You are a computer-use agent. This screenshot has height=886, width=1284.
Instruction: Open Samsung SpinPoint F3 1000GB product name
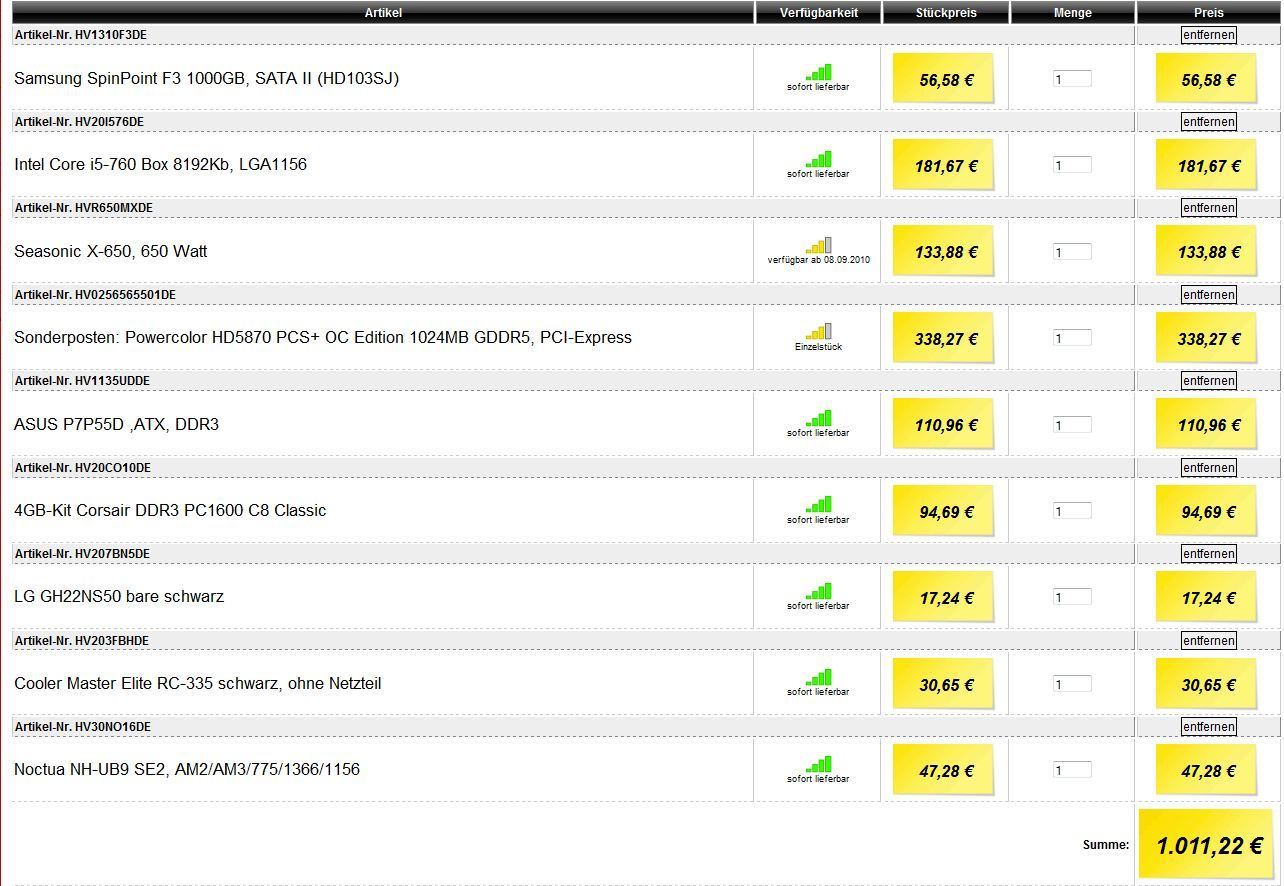[207, 78]
